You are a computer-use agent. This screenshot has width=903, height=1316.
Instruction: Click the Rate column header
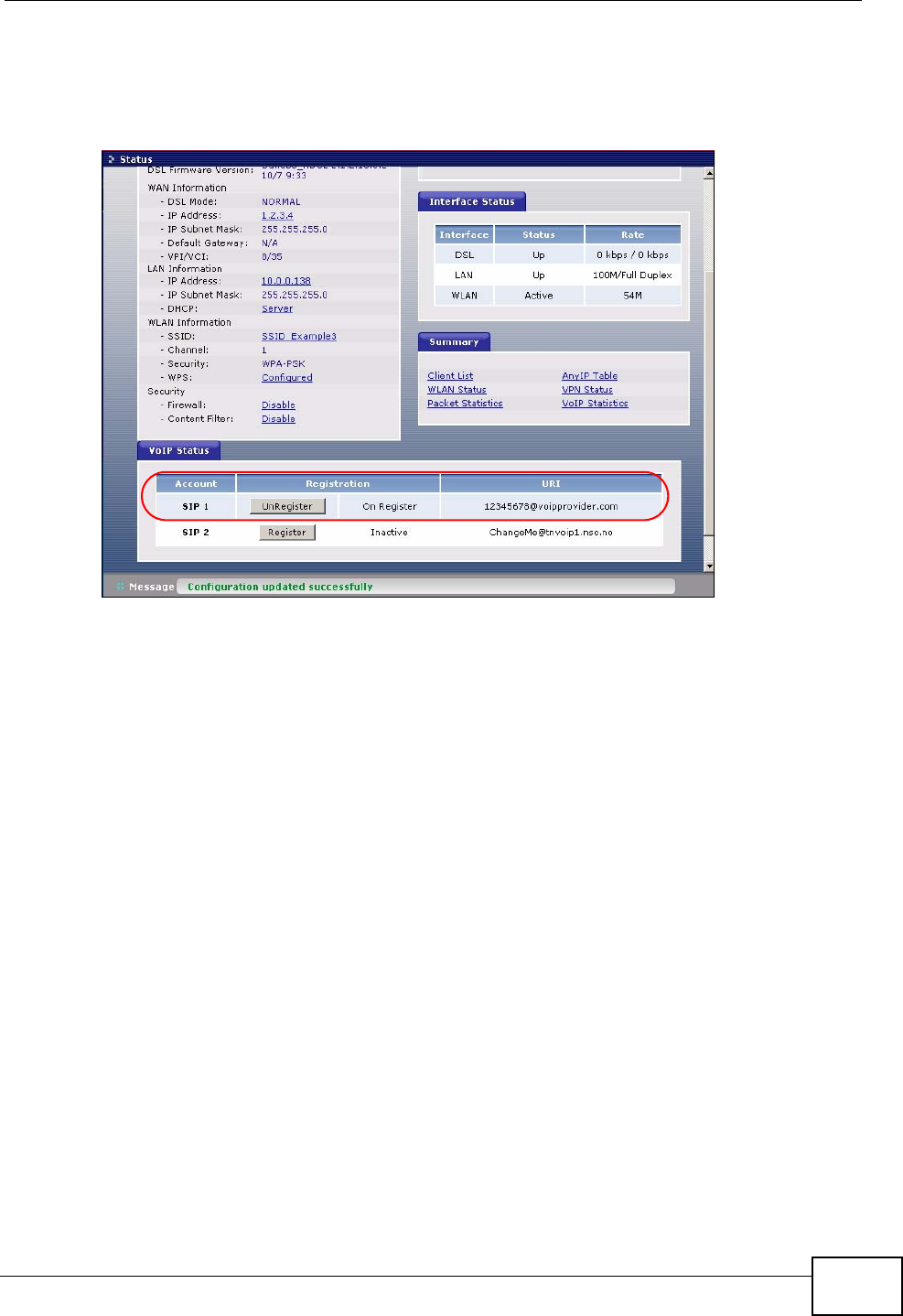tap(633, 234)
